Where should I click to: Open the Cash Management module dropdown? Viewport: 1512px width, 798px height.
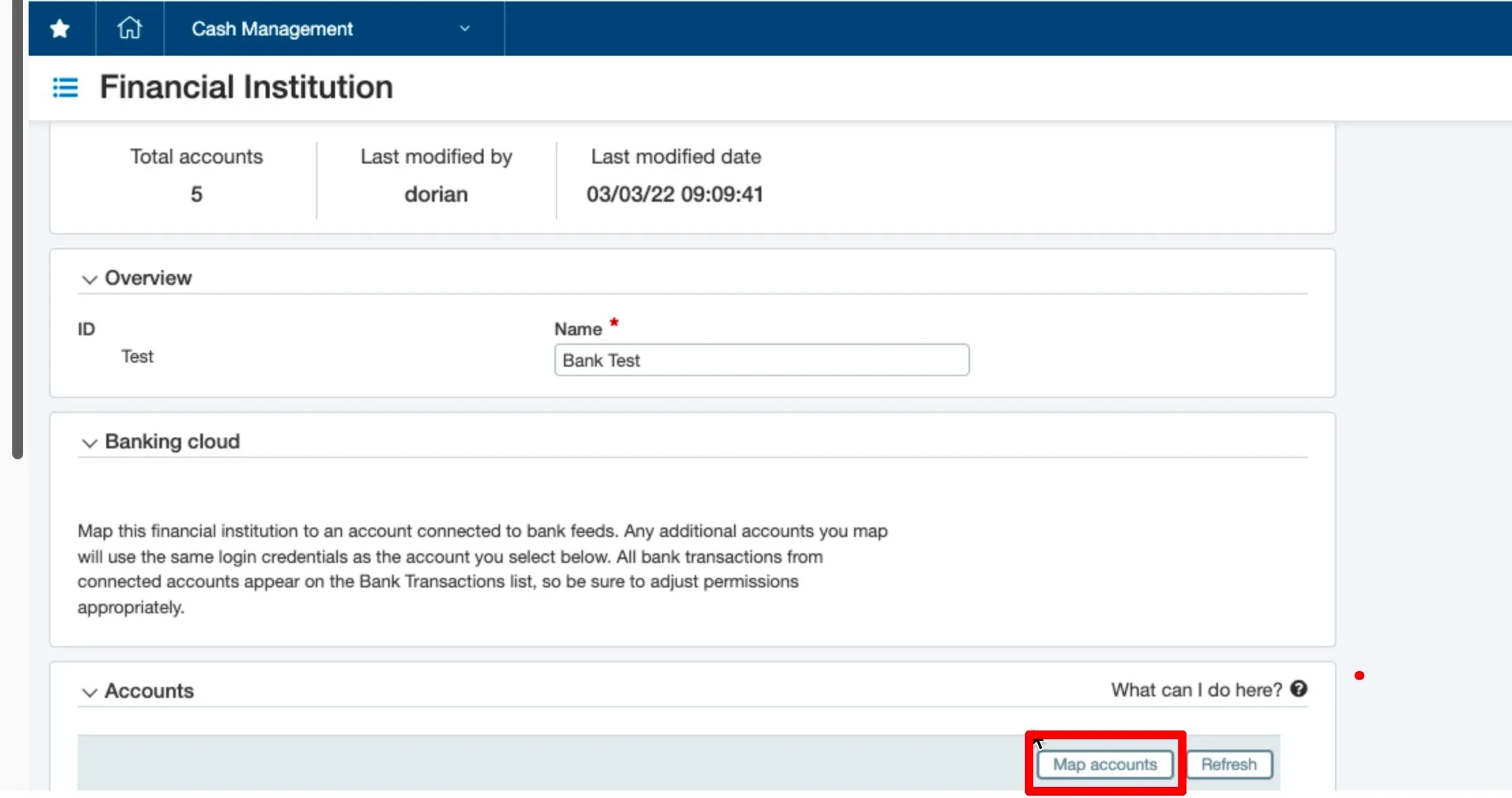(334, 29)
